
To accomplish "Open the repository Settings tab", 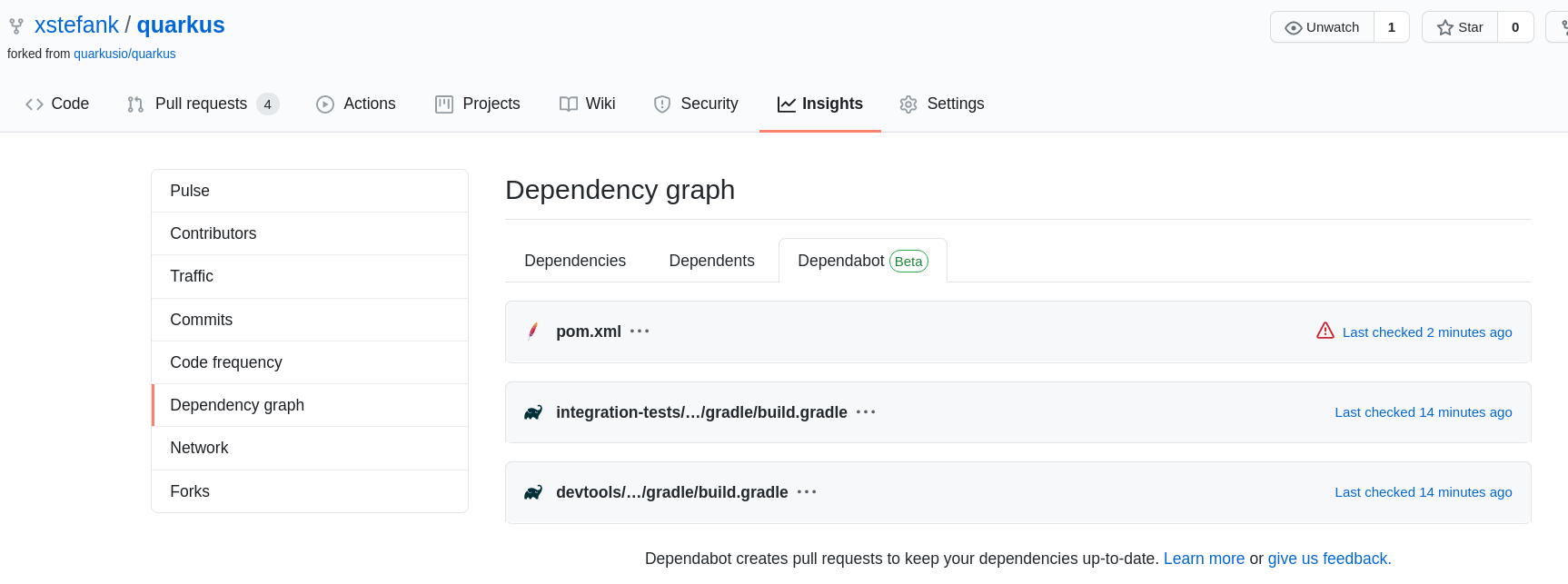I will pyautogui.click(x=942, y=104).
